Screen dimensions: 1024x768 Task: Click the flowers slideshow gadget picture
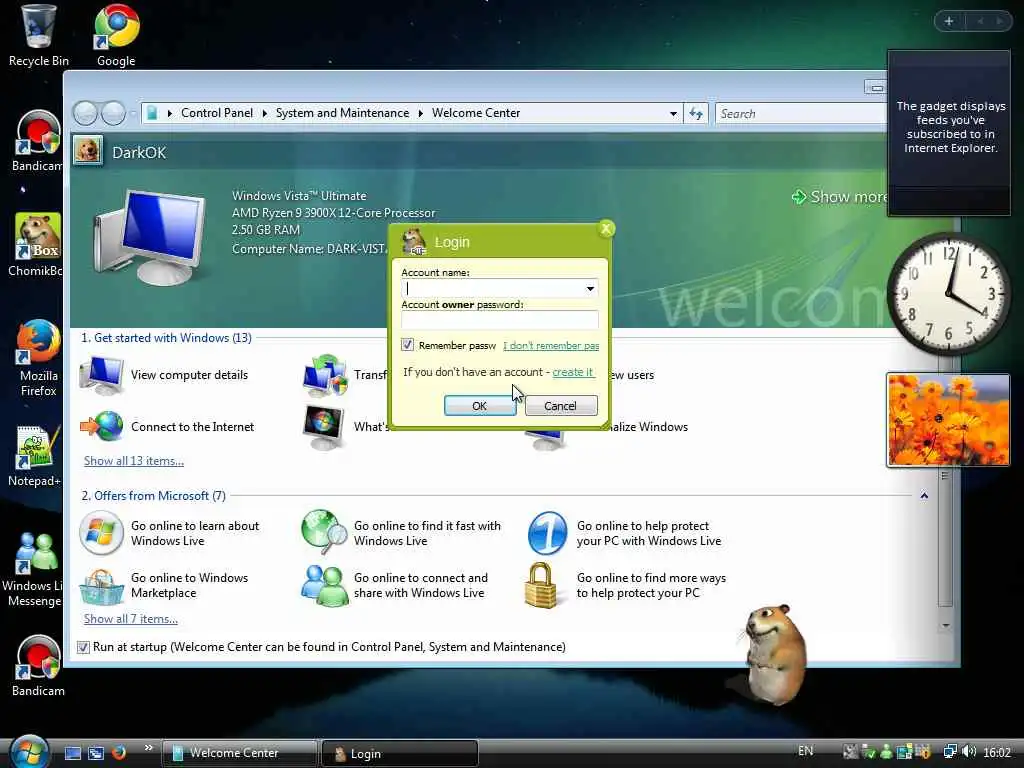(x=948, y=420)
